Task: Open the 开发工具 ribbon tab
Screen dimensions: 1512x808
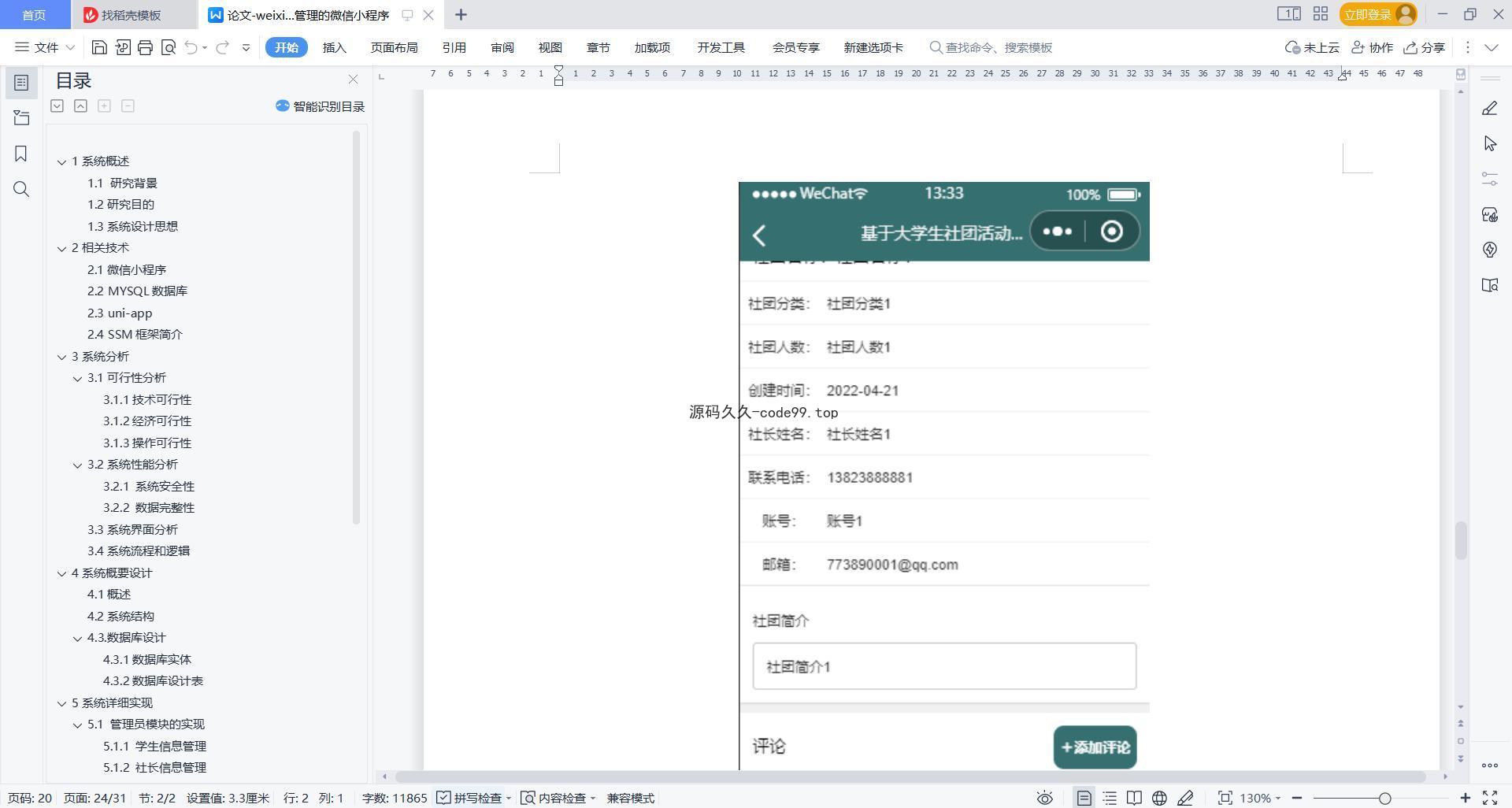Action: point(721,47)
